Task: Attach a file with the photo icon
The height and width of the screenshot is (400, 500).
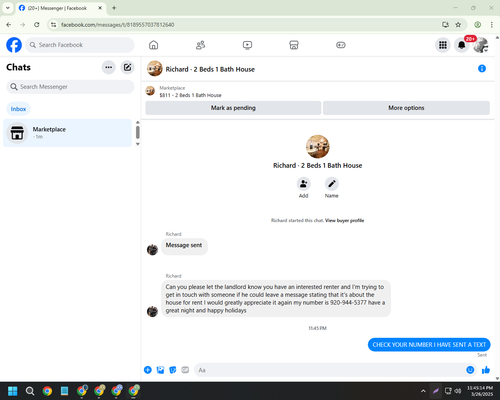Action: pos(160,370)
